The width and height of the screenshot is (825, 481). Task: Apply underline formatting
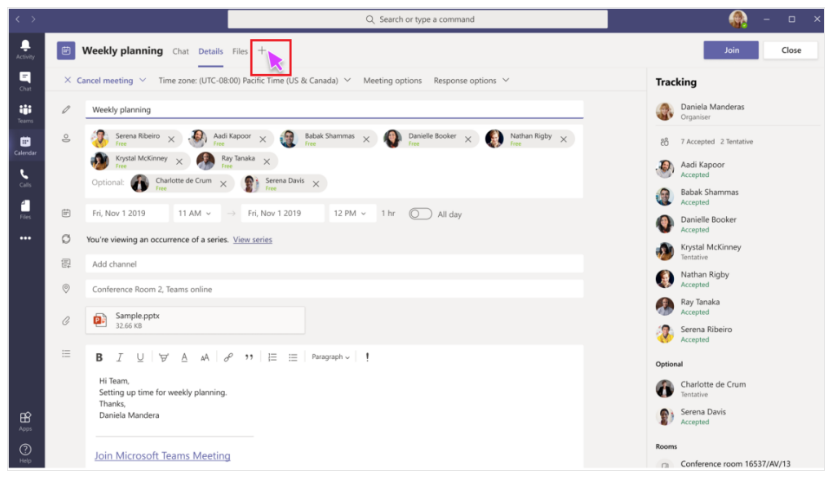pos(140,357)
